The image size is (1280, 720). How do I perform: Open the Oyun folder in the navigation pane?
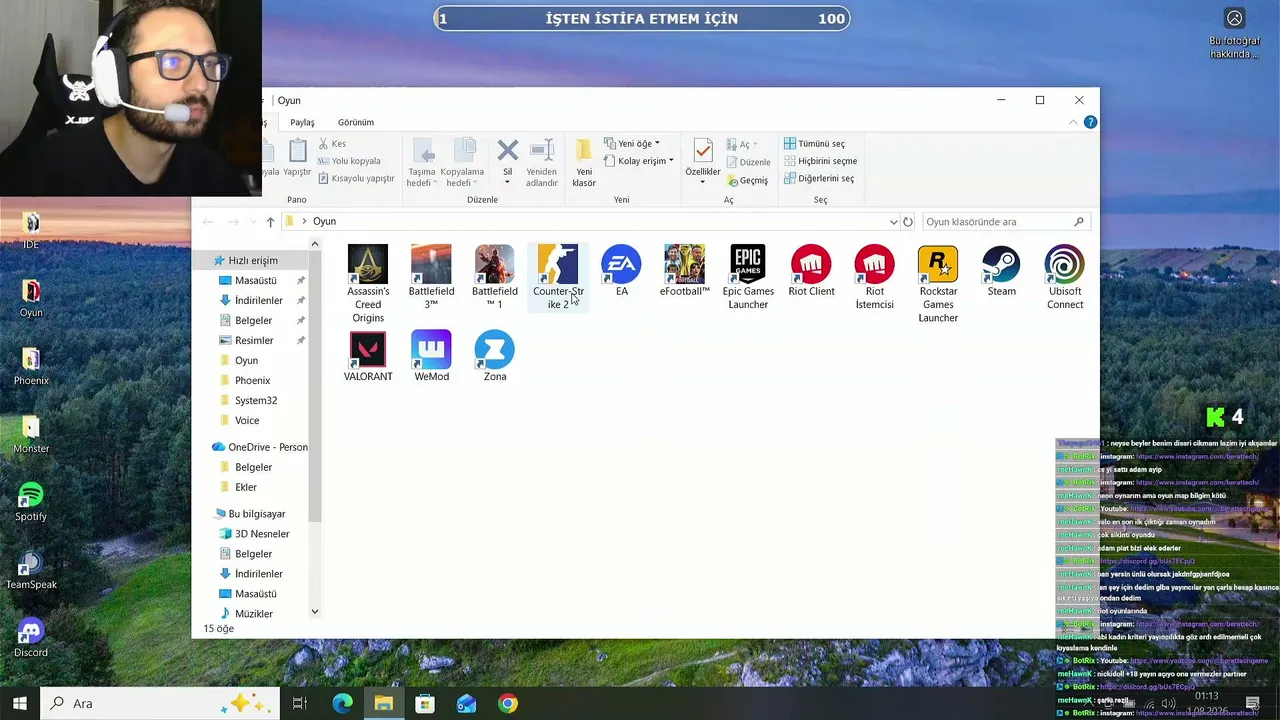(246, 360)
